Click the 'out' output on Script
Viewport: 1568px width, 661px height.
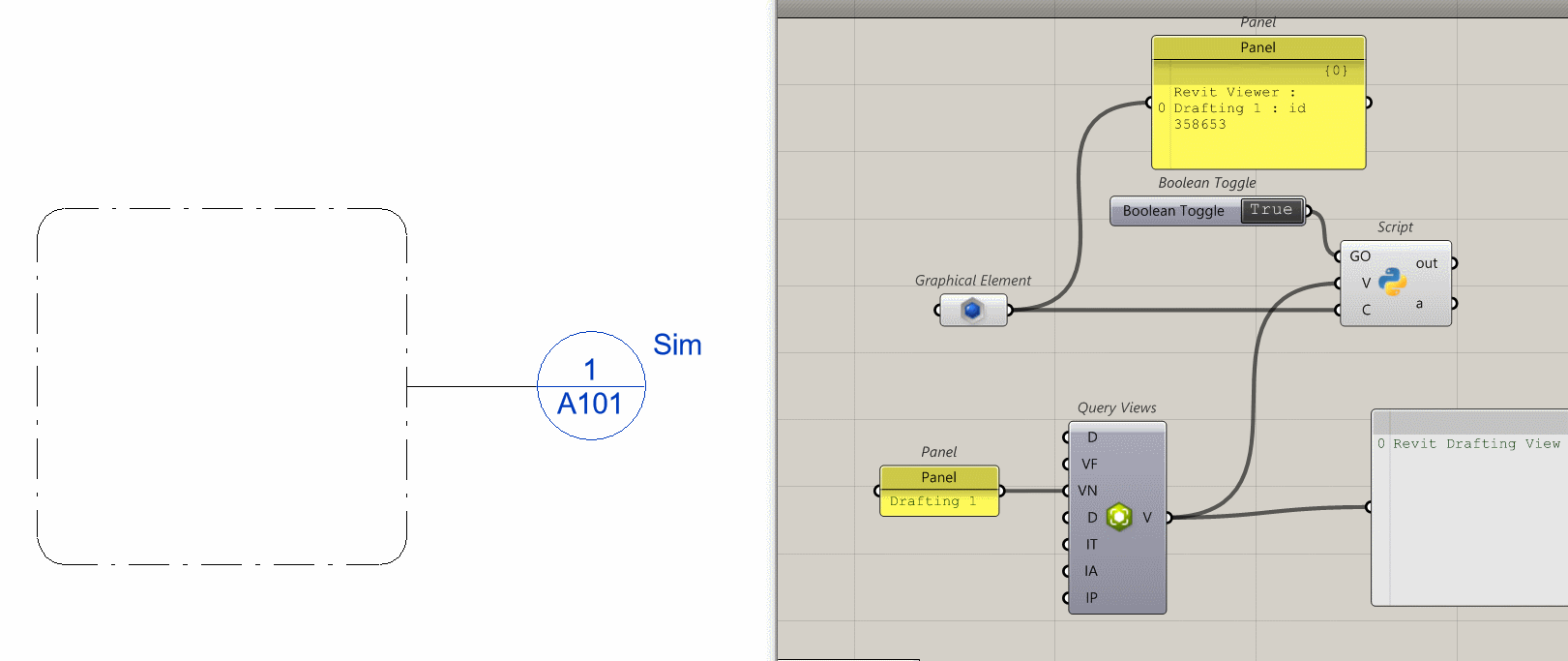click(x=1427, y=263)
